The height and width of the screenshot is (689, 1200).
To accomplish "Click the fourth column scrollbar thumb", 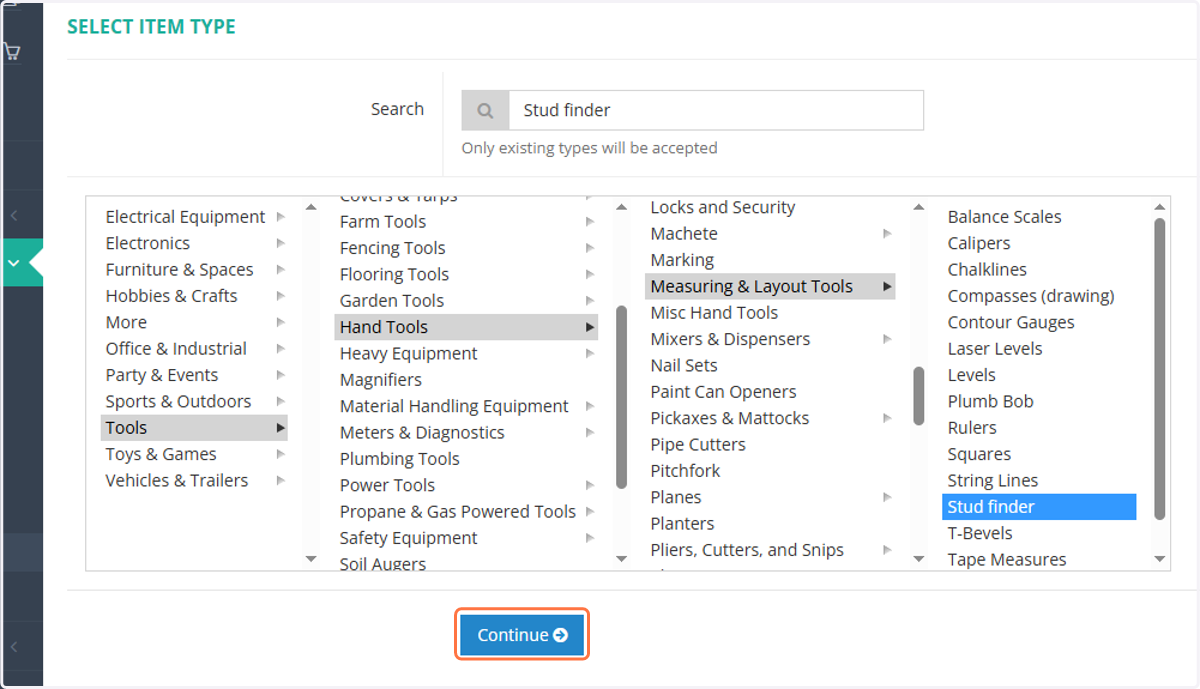I will (x=1160, y=368).
